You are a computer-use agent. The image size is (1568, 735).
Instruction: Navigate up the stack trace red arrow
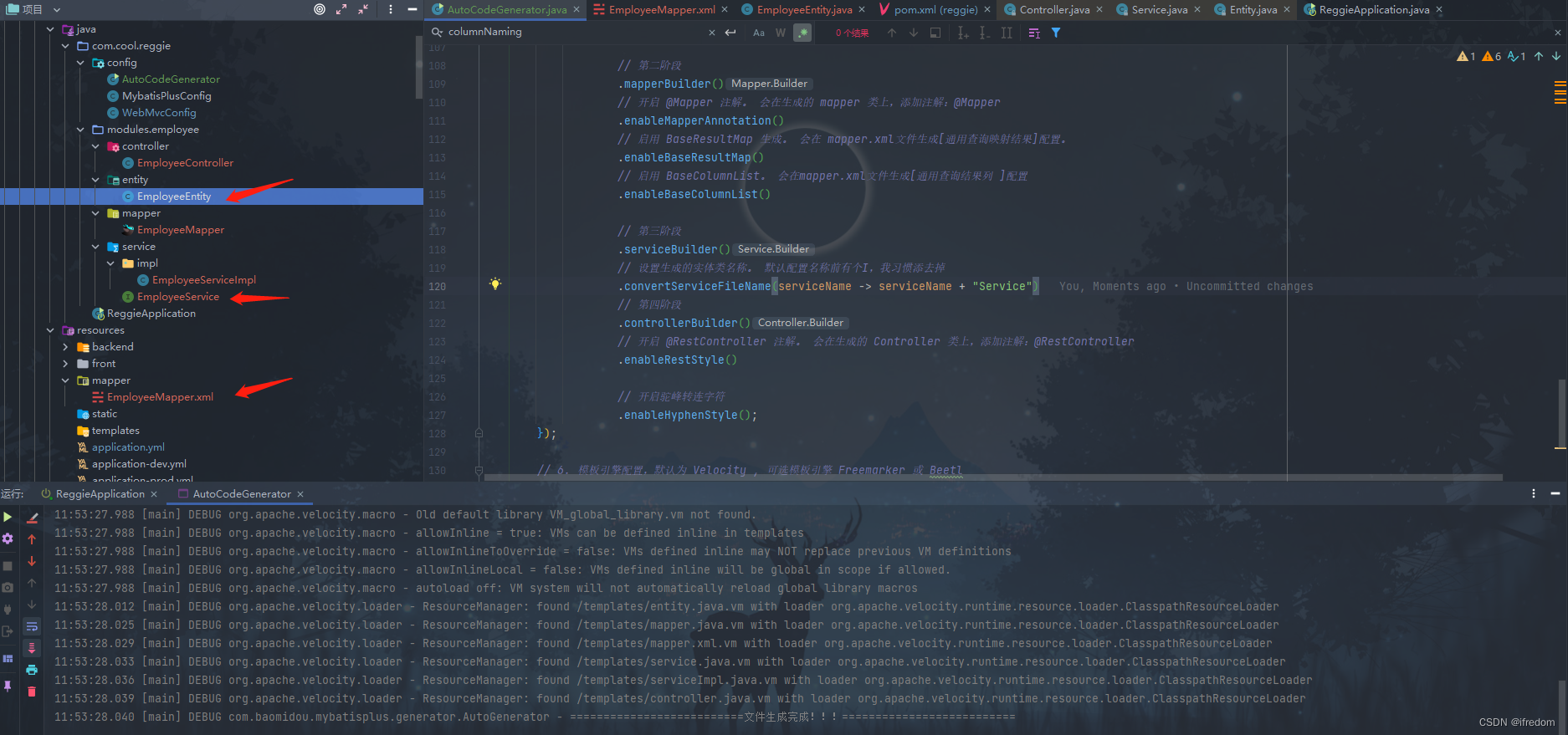32,539
